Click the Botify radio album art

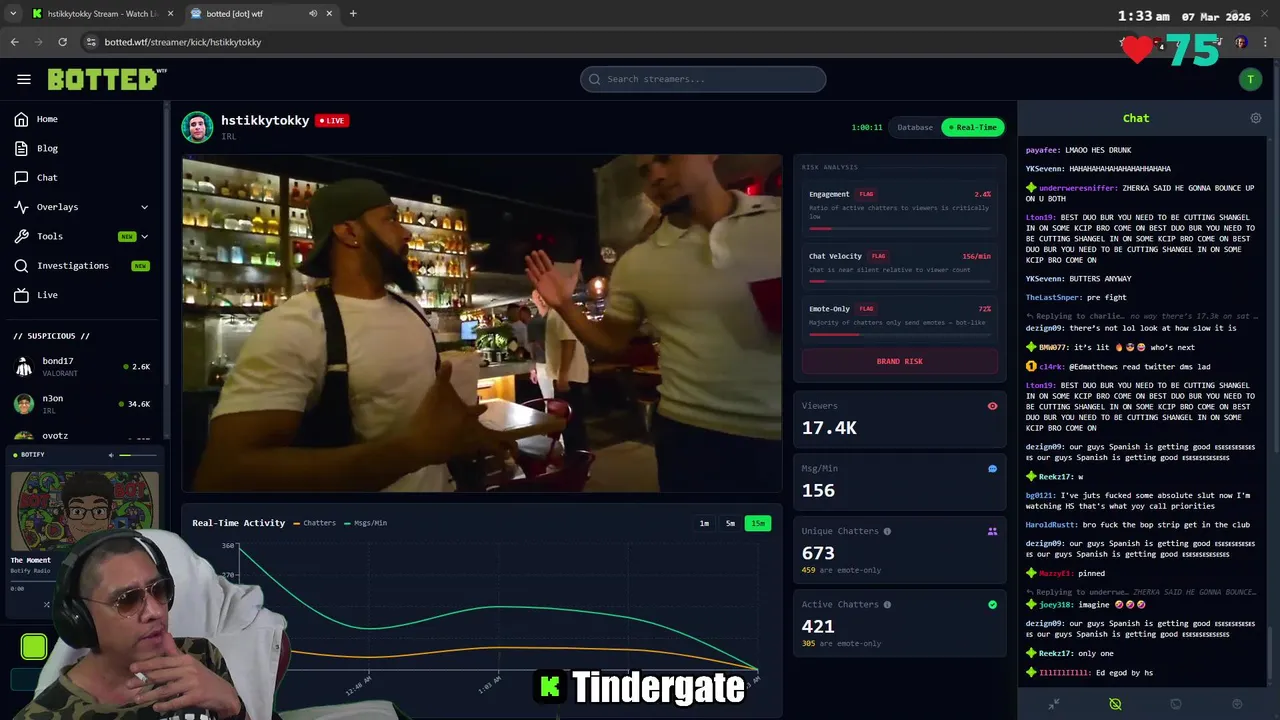[84, 510]
